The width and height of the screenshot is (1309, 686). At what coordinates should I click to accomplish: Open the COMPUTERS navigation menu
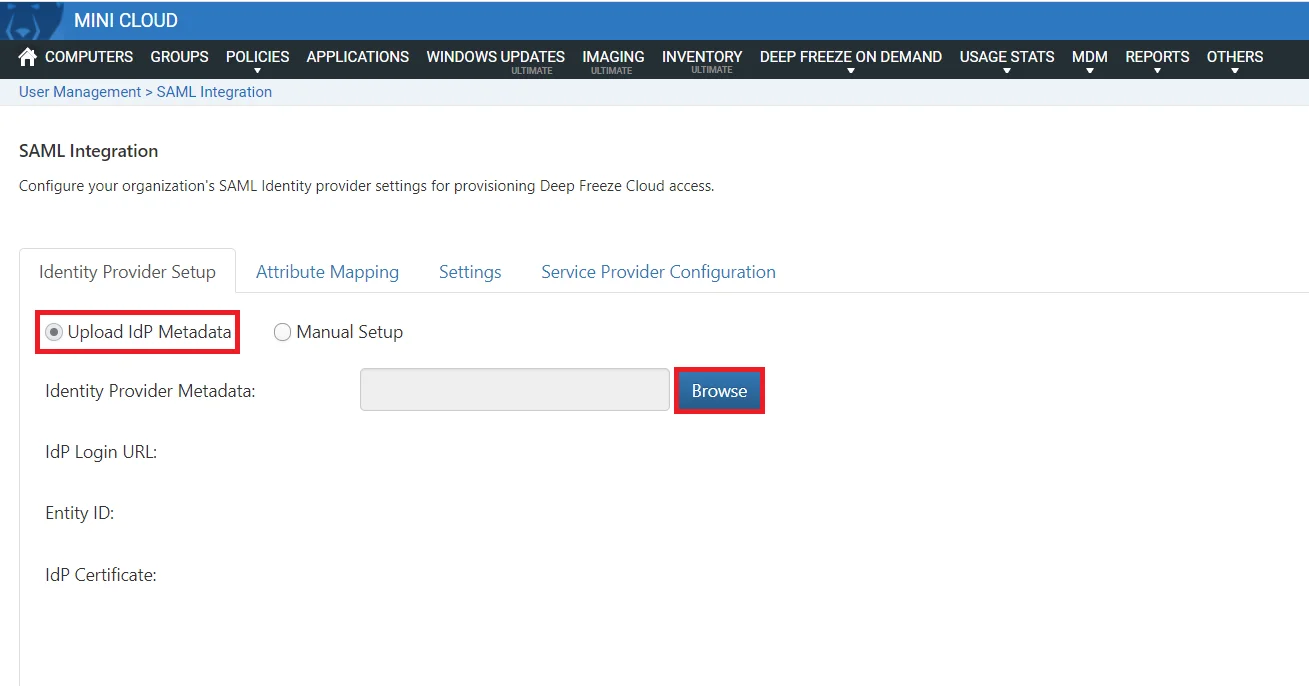88,57
